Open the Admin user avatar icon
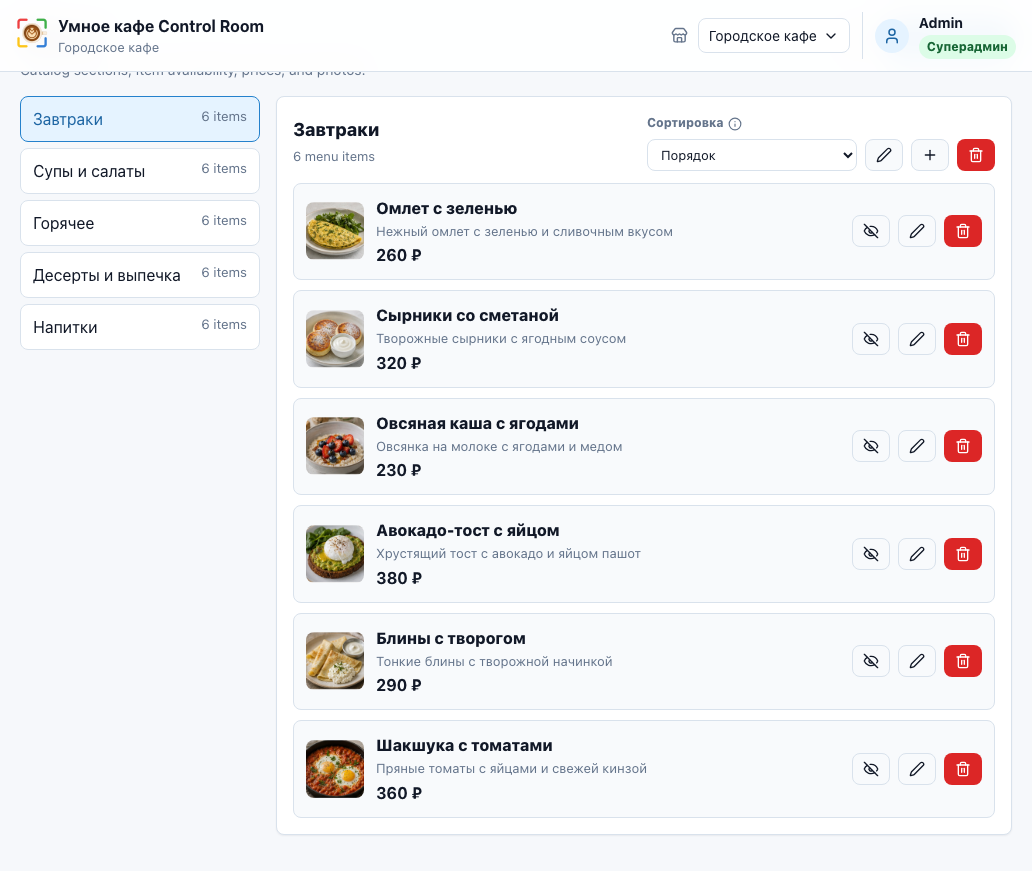 (892, 36)
